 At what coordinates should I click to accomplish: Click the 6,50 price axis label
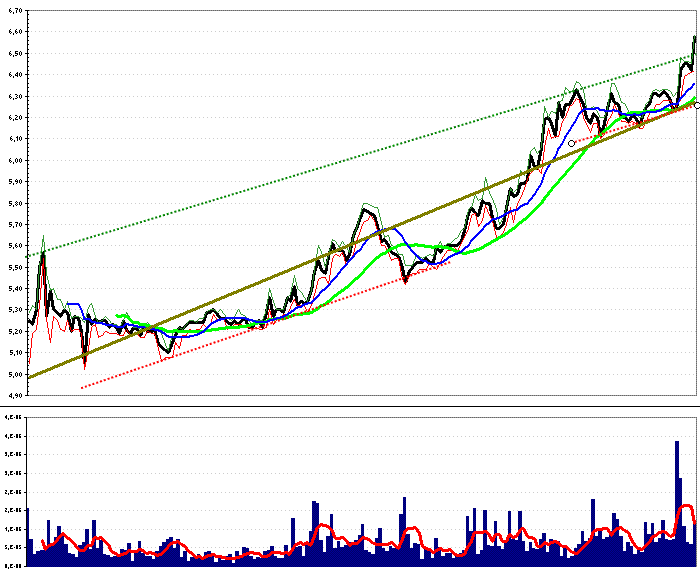pos(15,53)
